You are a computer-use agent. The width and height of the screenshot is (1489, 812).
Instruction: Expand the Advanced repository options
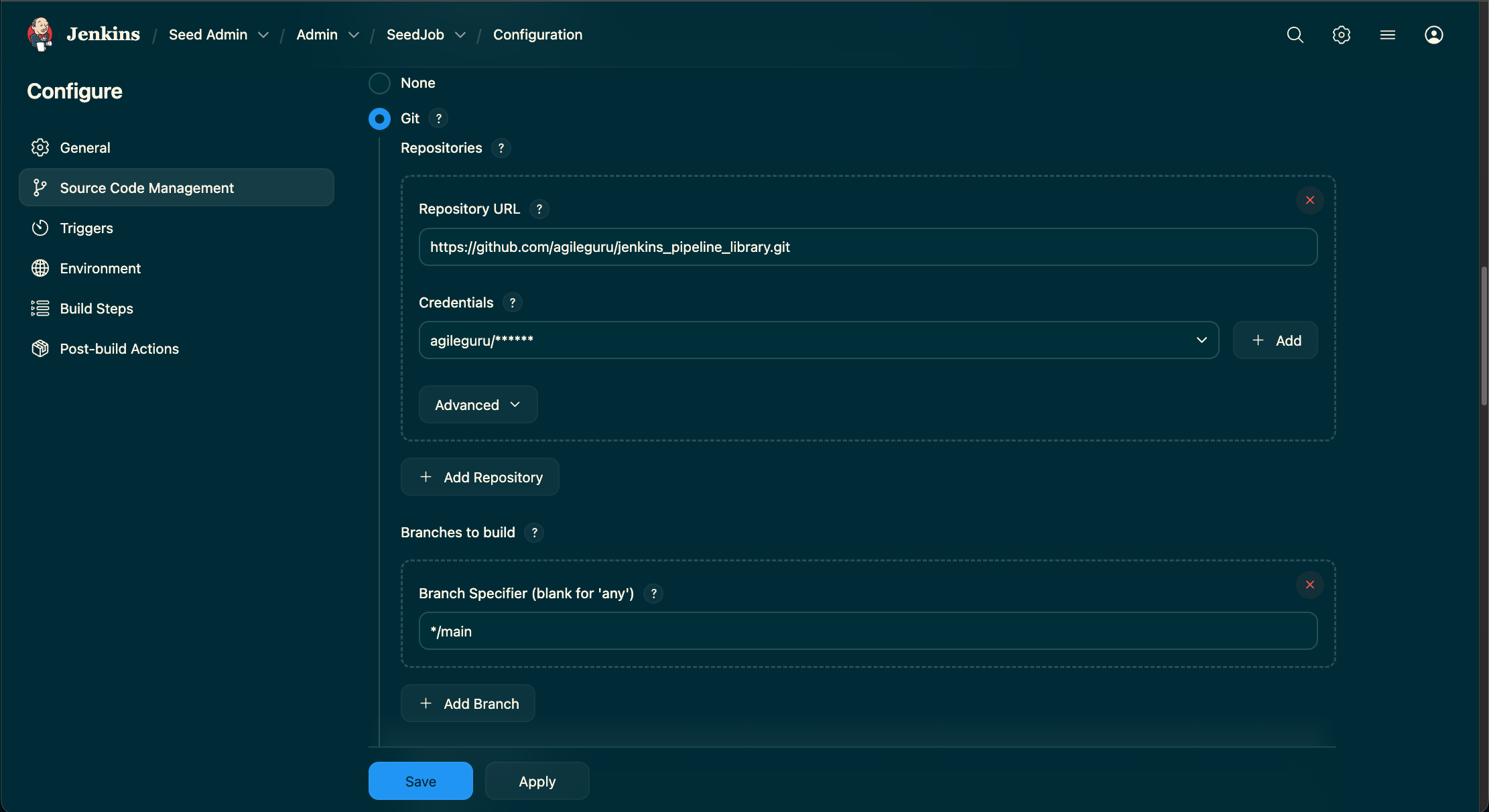click(478, 404)
